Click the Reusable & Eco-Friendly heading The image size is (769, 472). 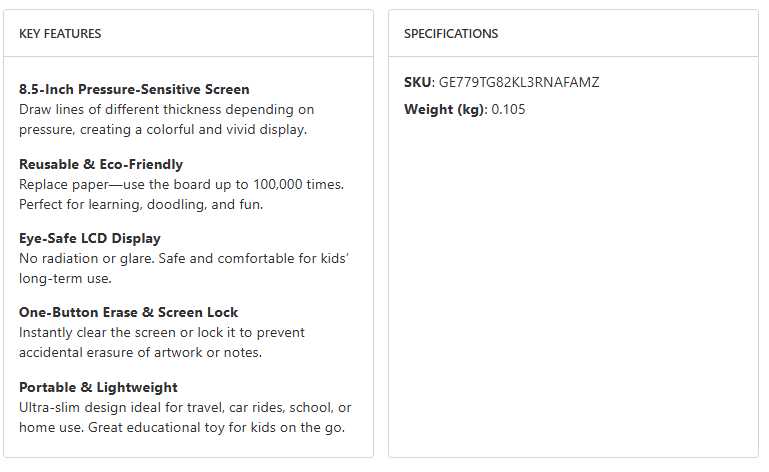coord(101,164)
